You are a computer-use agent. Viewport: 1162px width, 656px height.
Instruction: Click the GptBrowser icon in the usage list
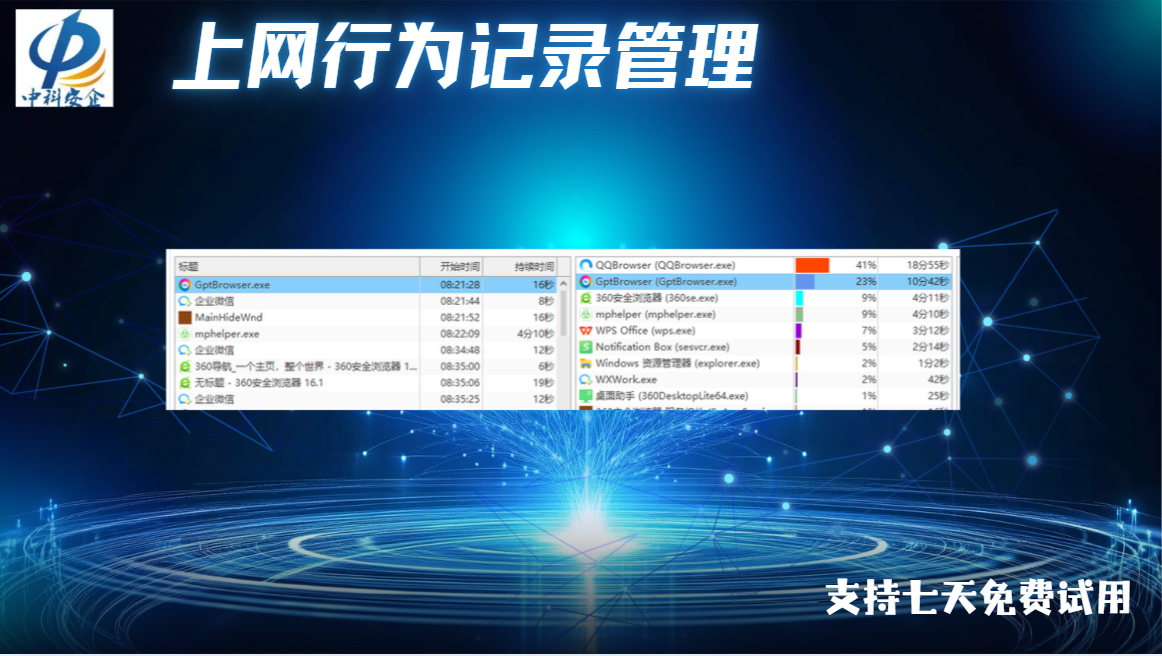[x=585, y=282]
